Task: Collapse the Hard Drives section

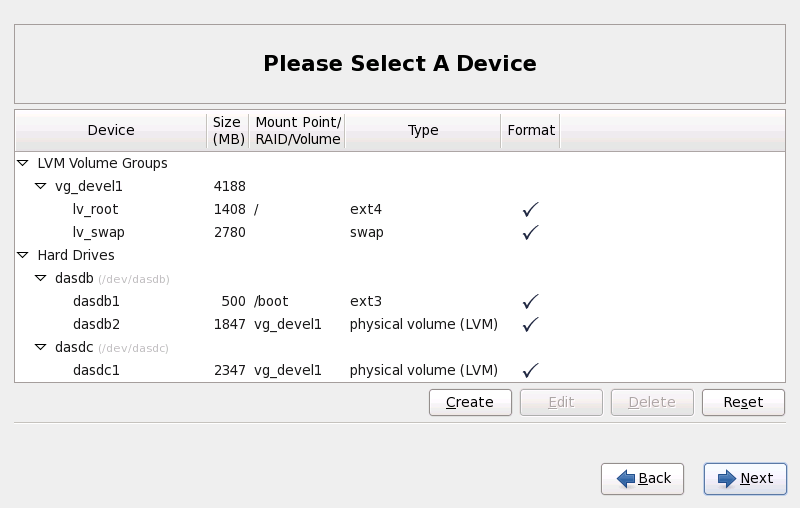Action: pos(24,255)
